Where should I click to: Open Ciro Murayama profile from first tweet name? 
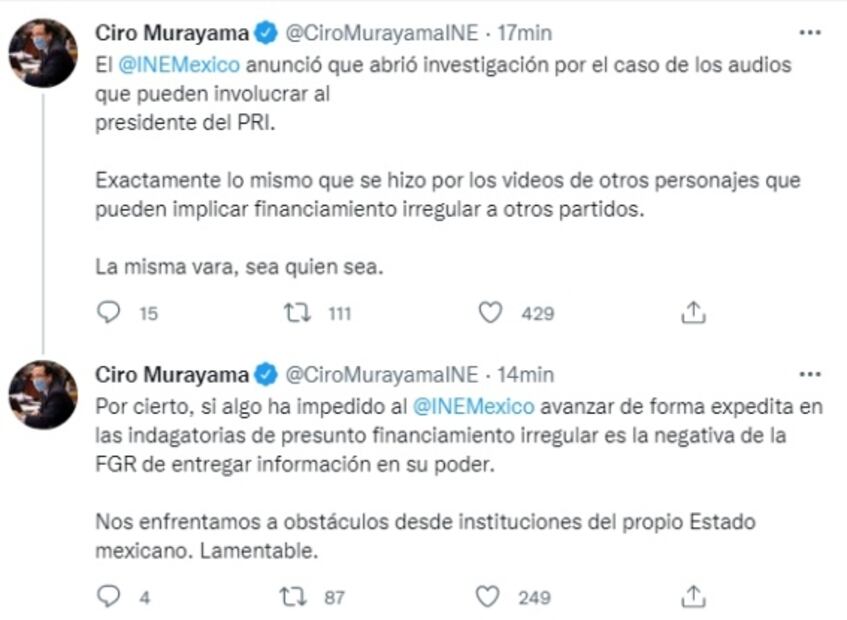tap(171, 33)
